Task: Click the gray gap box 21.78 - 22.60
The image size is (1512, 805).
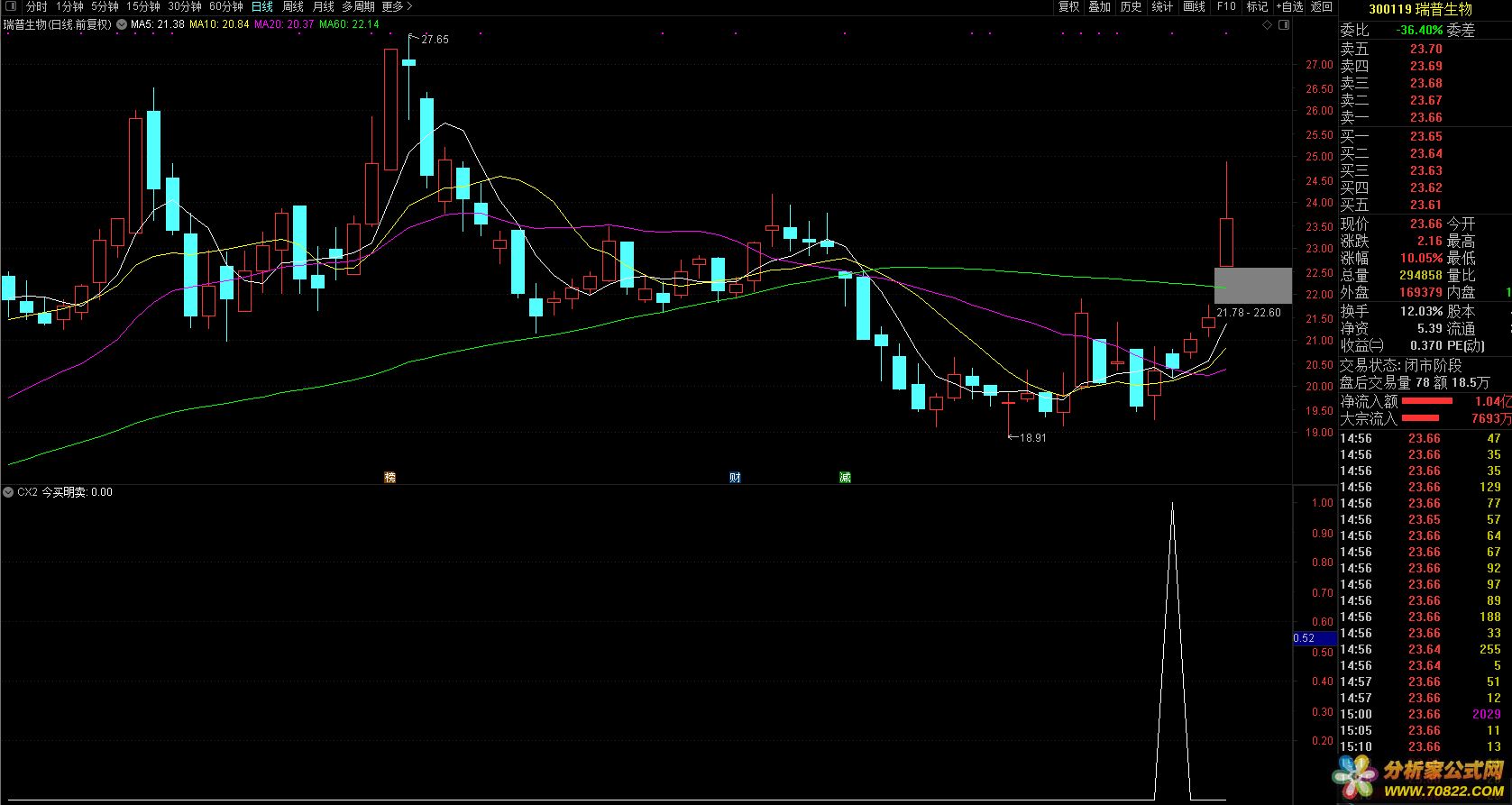Action: [x=1252, y=285]
